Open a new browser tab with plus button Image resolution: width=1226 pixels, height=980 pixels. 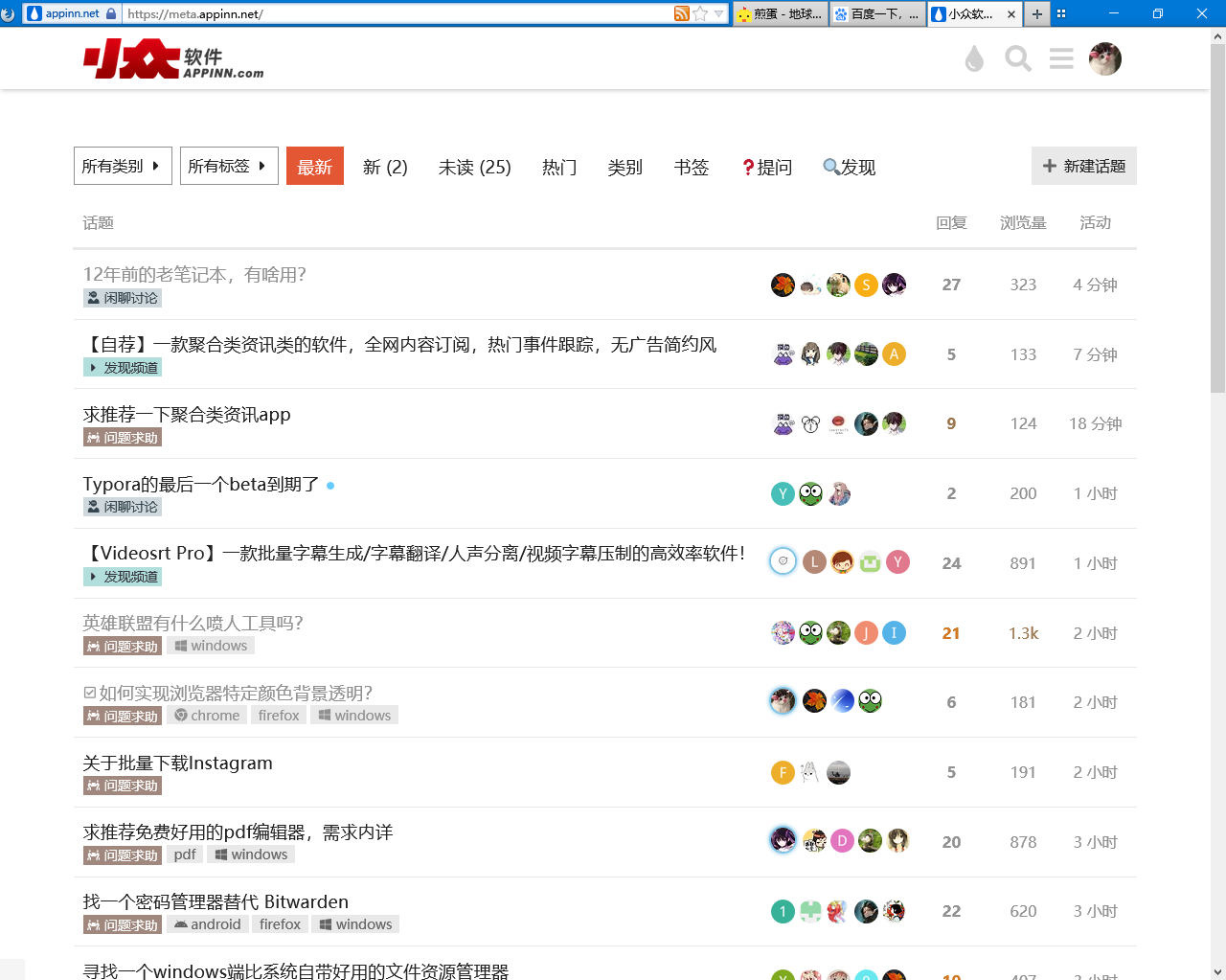(x=1036, y=13)
